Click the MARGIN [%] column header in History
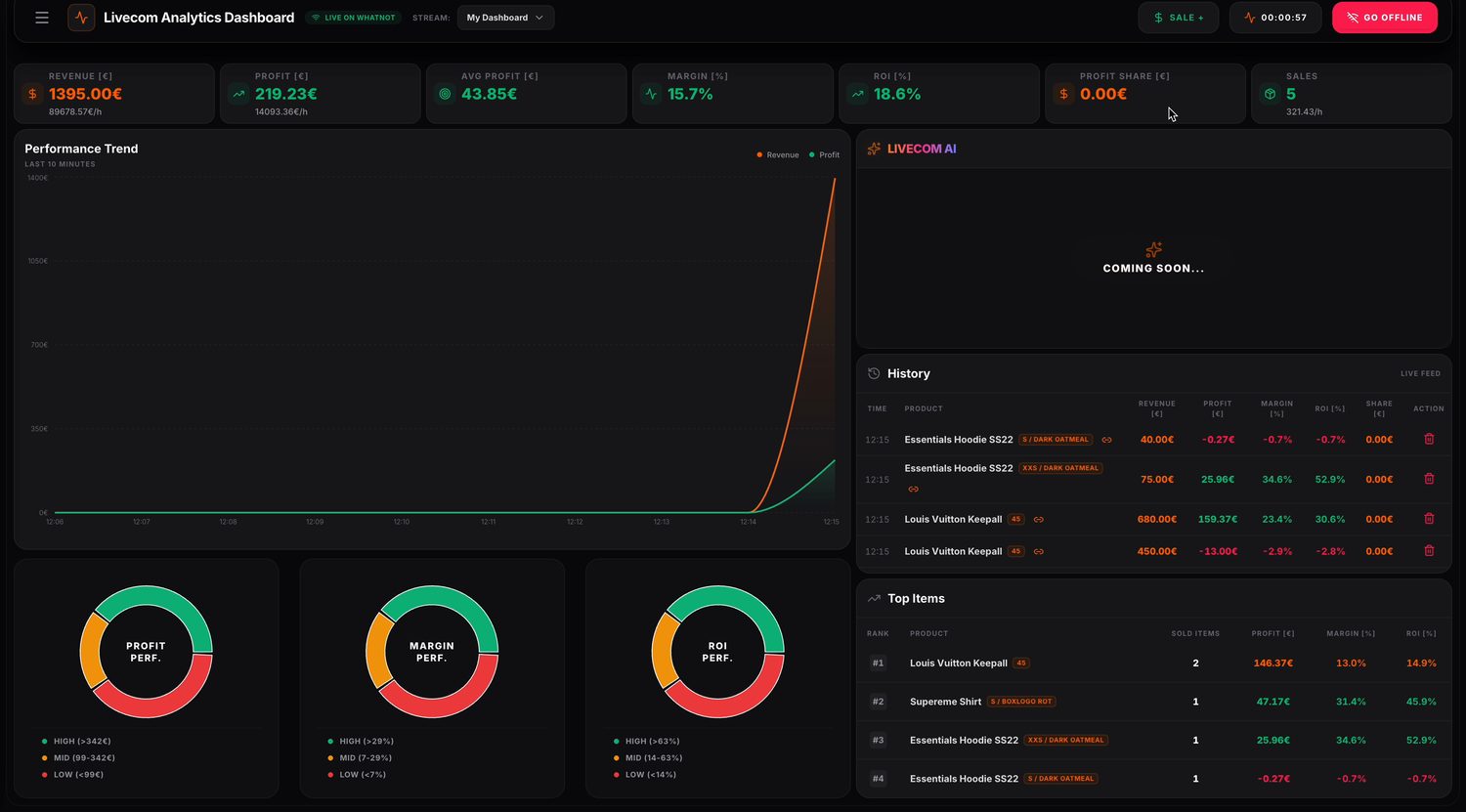The height and width of the screenshot is (812, 1466). coord(1276,408)
